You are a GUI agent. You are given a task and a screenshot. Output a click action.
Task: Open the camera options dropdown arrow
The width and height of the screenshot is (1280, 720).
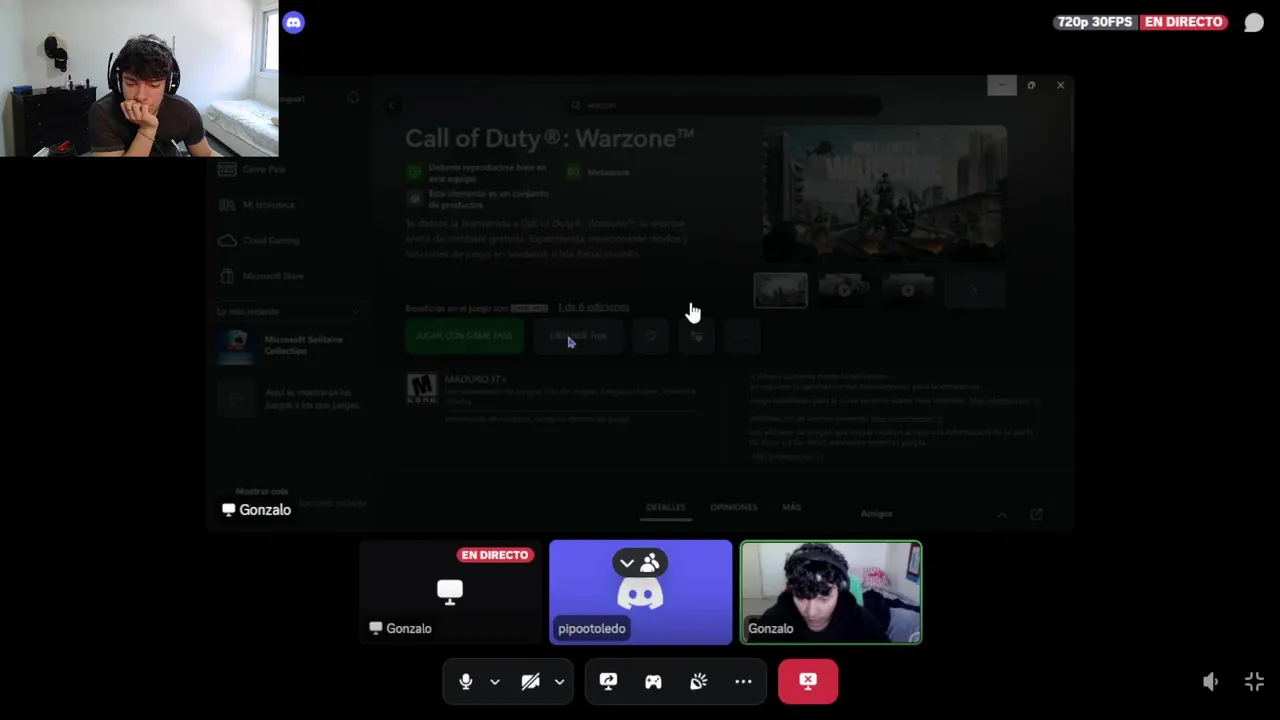[559, 682]
